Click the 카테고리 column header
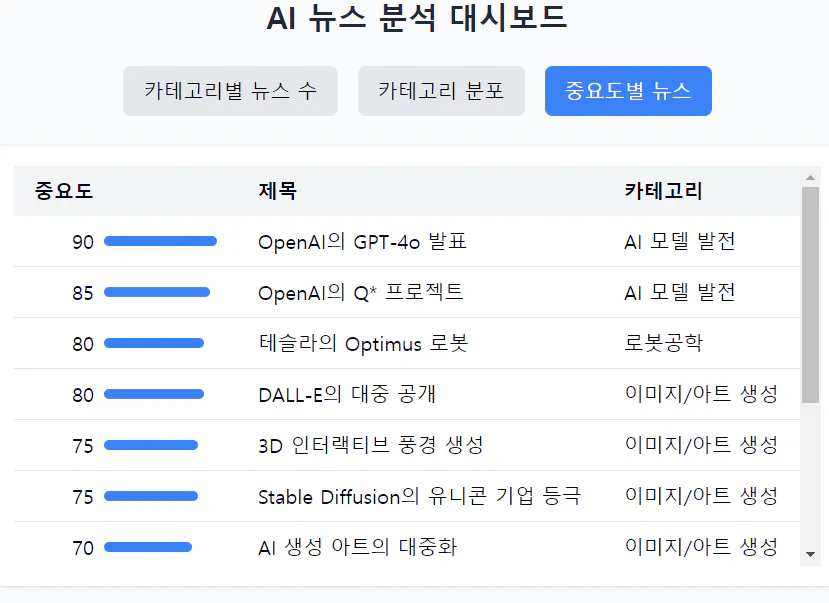Image resolution: width=829 pixels, height=603 pixels. (664, 191)
